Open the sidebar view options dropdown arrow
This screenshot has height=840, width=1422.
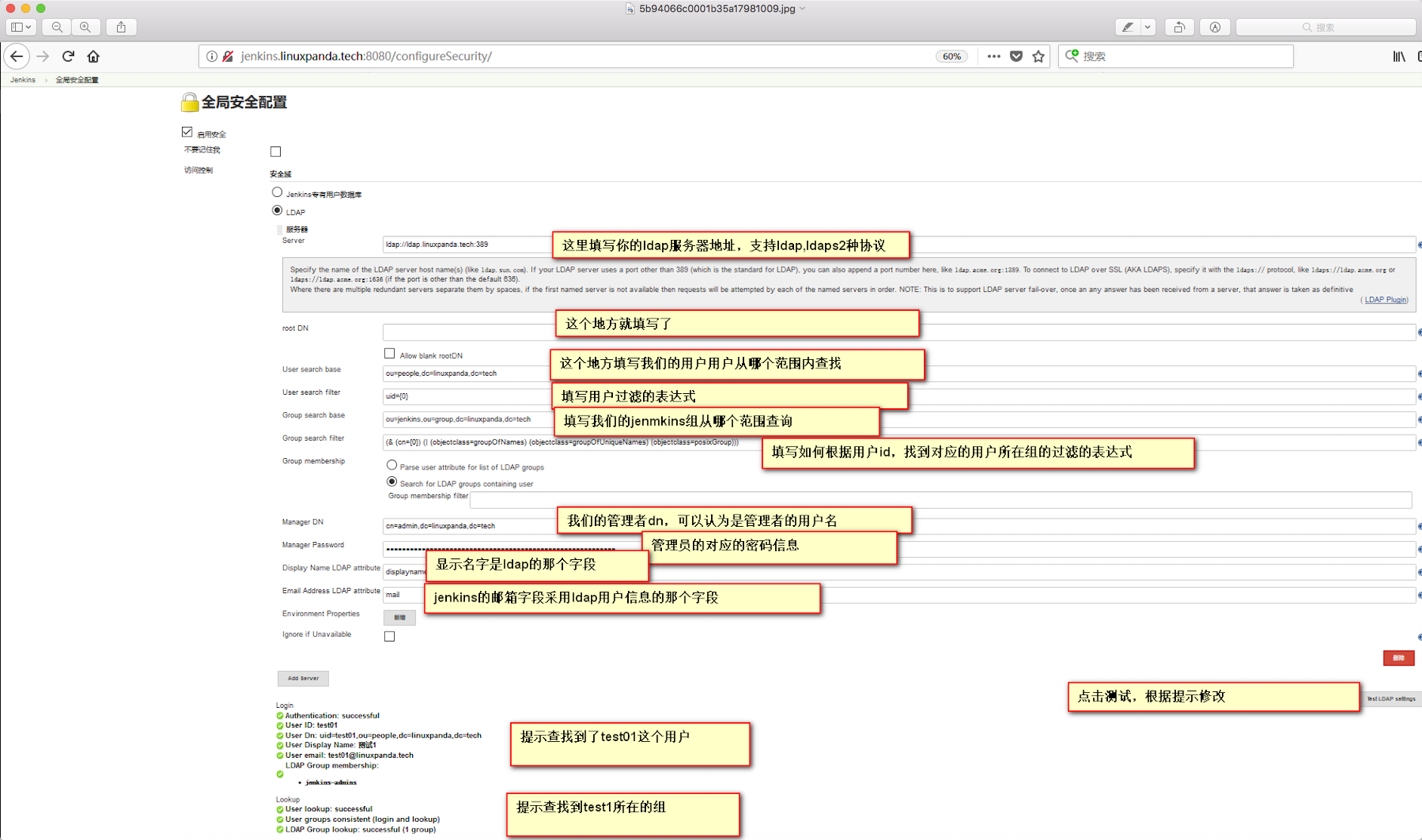click(29, 27)
